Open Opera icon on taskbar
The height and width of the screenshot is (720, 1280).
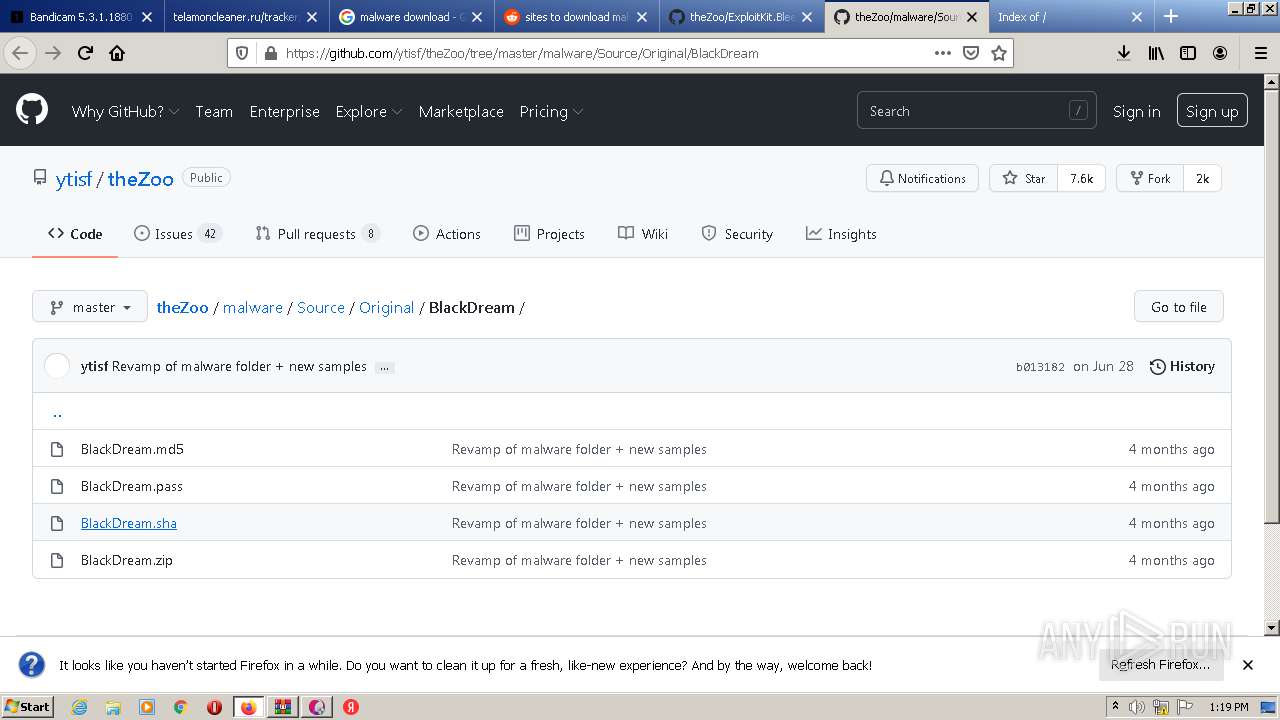214,707
